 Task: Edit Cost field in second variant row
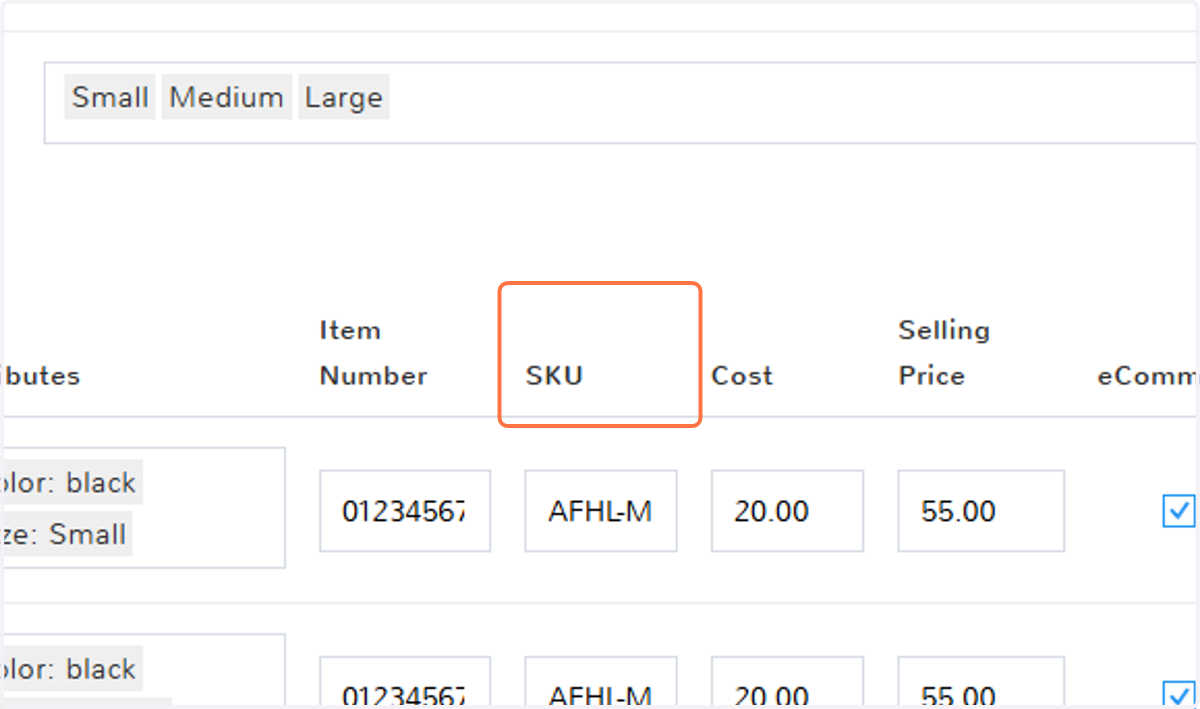pyautogui.click(x=787, y=682)
